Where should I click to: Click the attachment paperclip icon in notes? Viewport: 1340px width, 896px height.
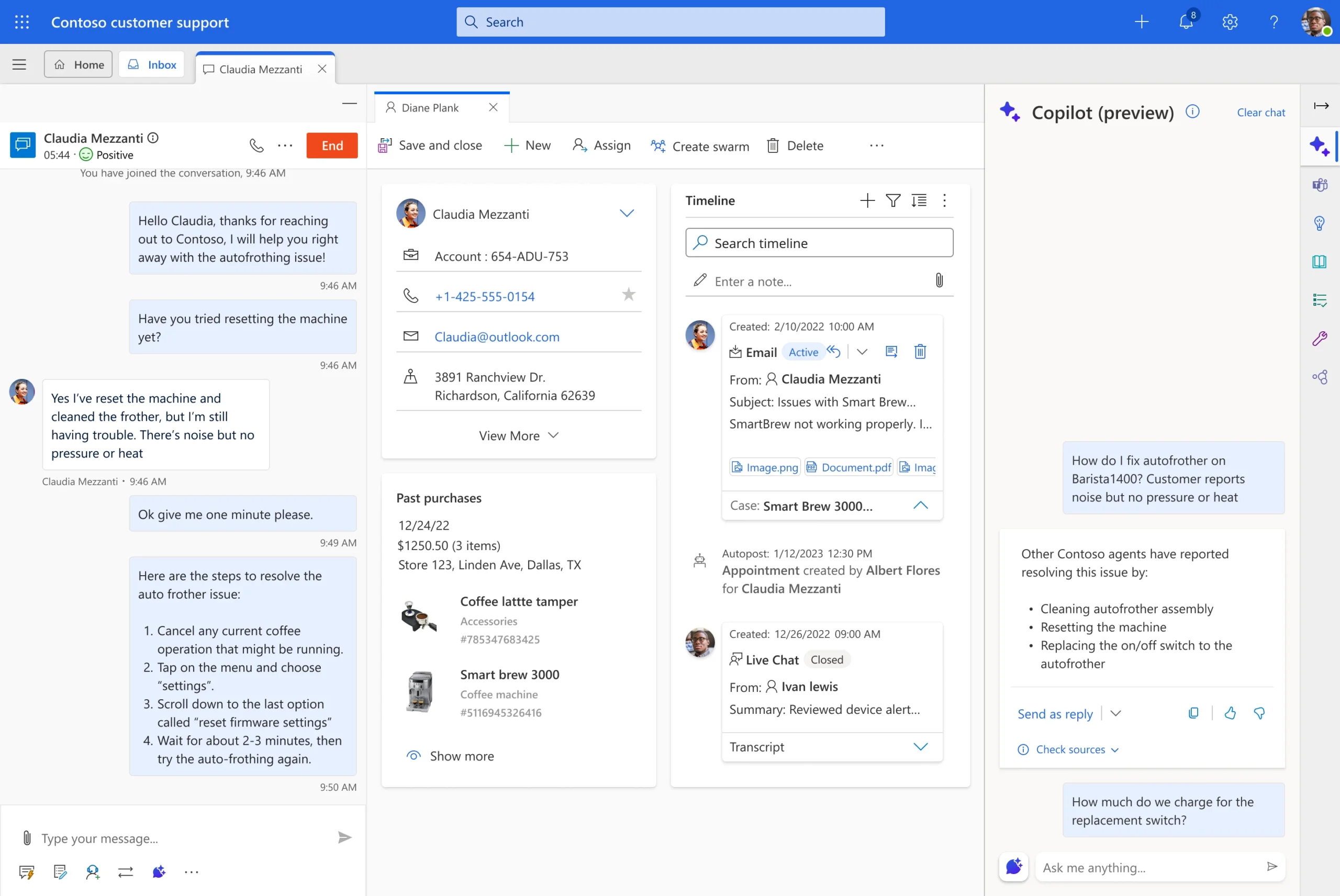coord(937,281)
